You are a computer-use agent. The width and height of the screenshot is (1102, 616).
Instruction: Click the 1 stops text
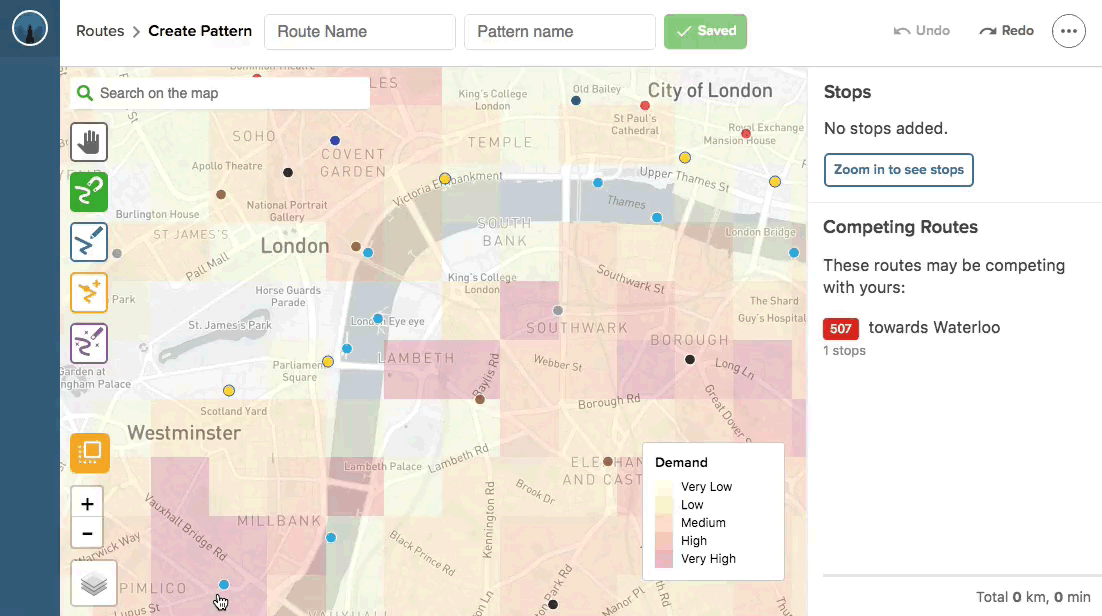point(844,350)
